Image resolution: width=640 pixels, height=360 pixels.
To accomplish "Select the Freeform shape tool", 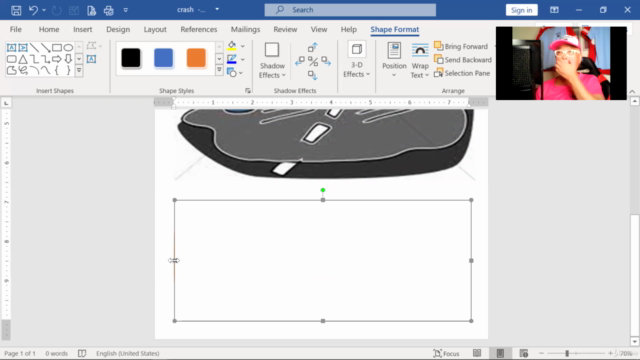I will [x=11, y=70].
